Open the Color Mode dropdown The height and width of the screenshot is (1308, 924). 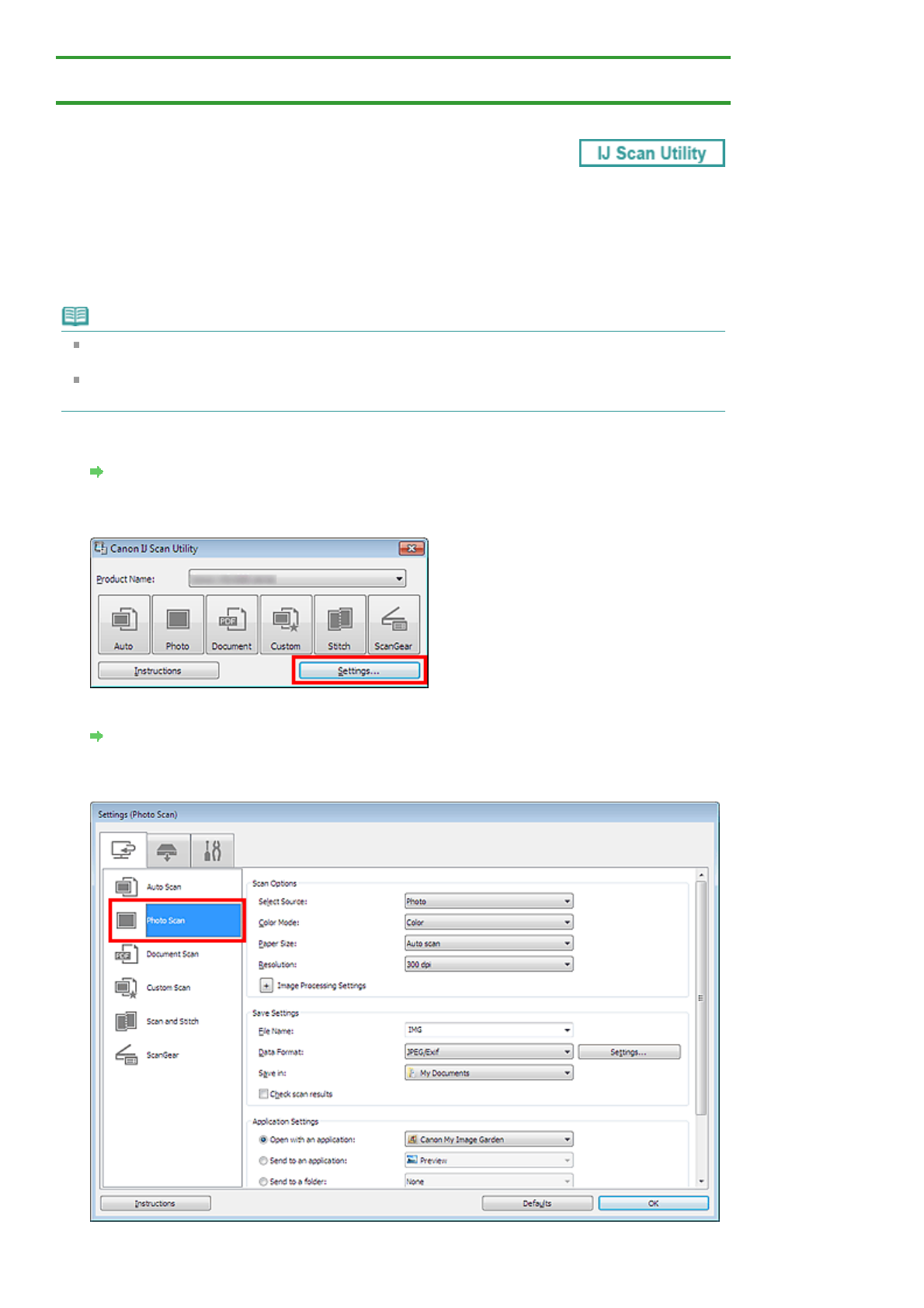pos(488,922)
